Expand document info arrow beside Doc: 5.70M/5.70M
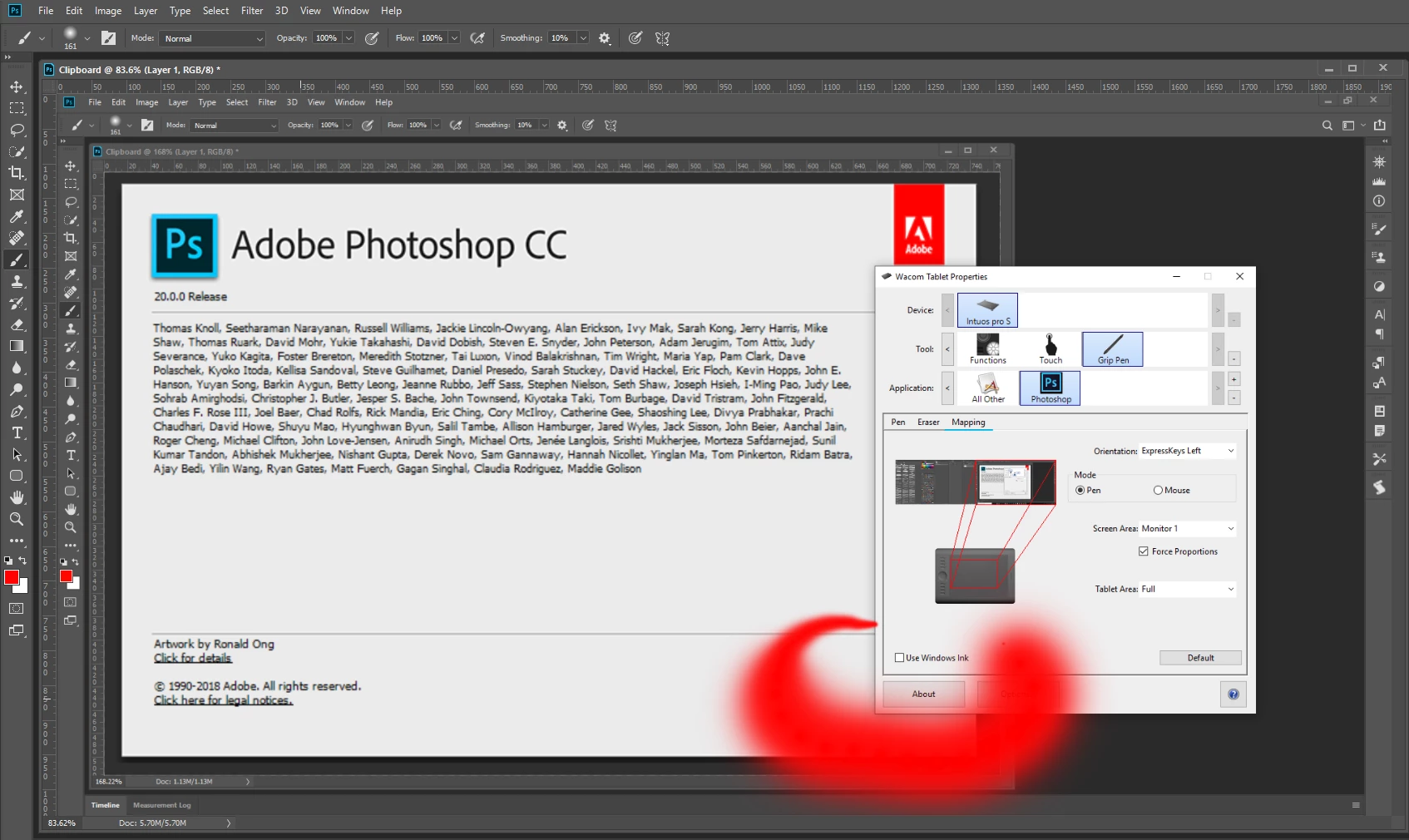Screen dimensions: 1409x840 pos(229,823)
